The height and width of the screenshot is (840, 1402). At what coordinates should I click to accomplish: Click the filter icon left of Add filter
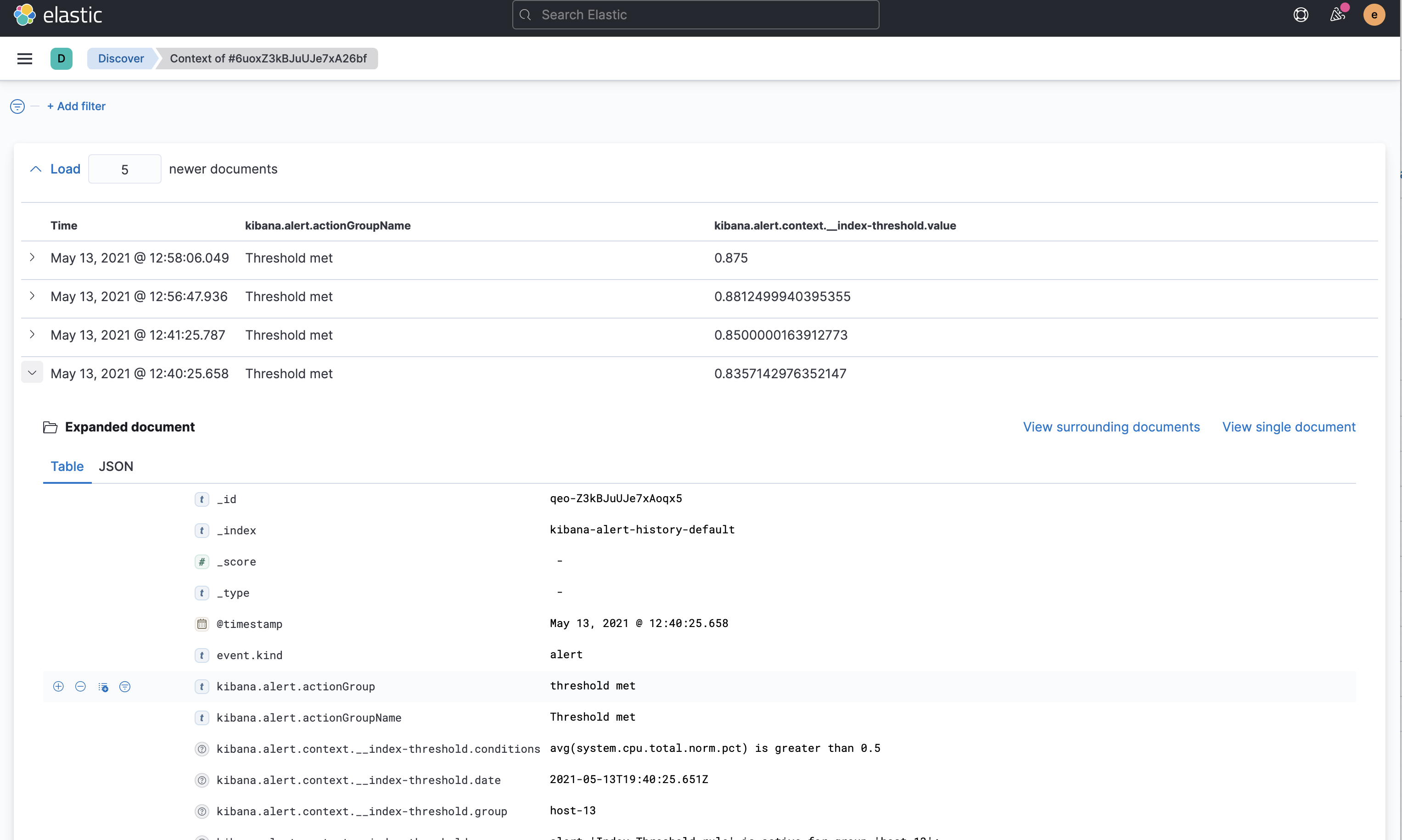(x=17, y=106)
